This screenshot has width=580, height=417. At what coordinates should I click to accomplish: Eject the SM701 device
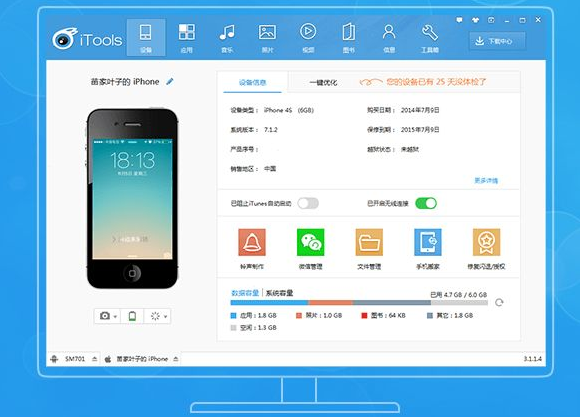click(x=95, y=359)
